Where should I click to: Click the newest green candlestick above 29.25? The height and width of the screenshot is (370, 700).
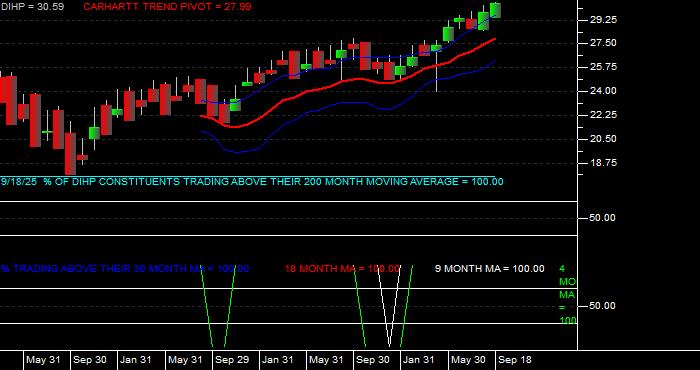click(x=495, y=10)
